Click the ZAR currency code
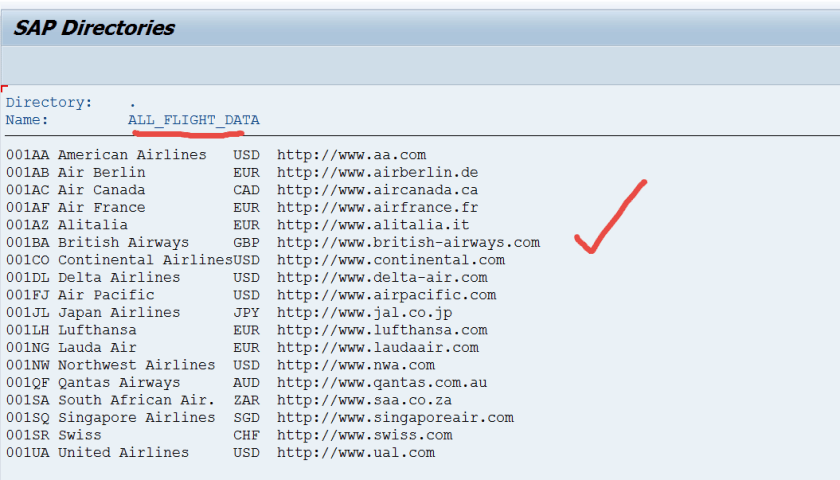This screenshot has height=480, width=840. (246, 400)
